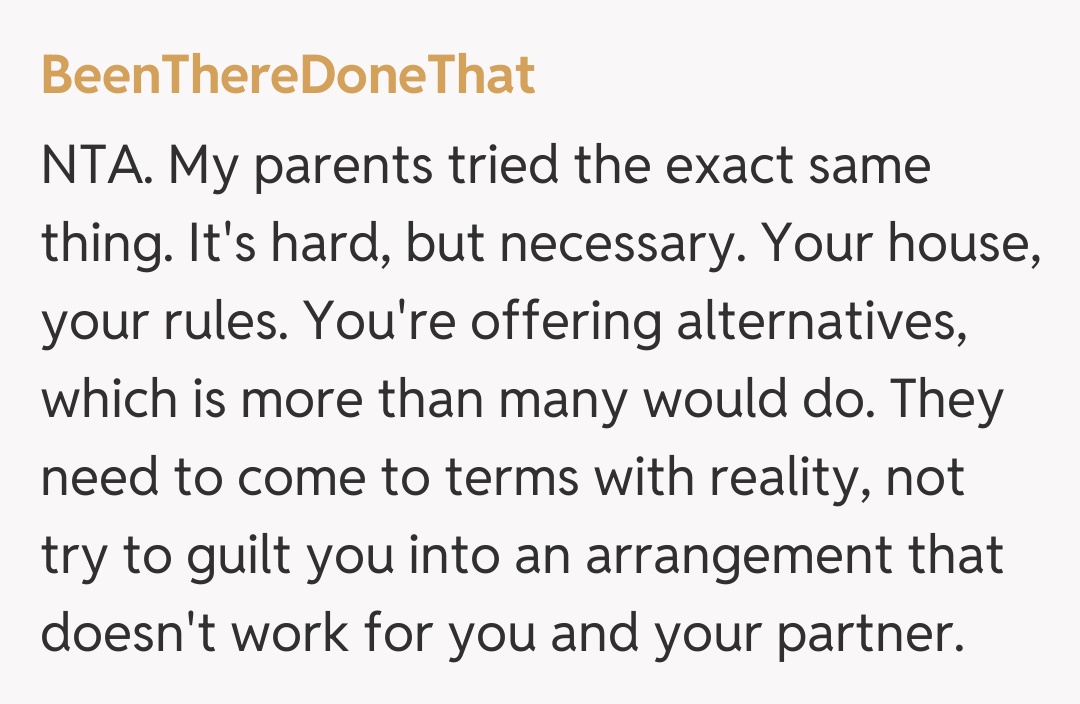
Task: Click the word "They" in the comment
Action: [x=946, y=400]
